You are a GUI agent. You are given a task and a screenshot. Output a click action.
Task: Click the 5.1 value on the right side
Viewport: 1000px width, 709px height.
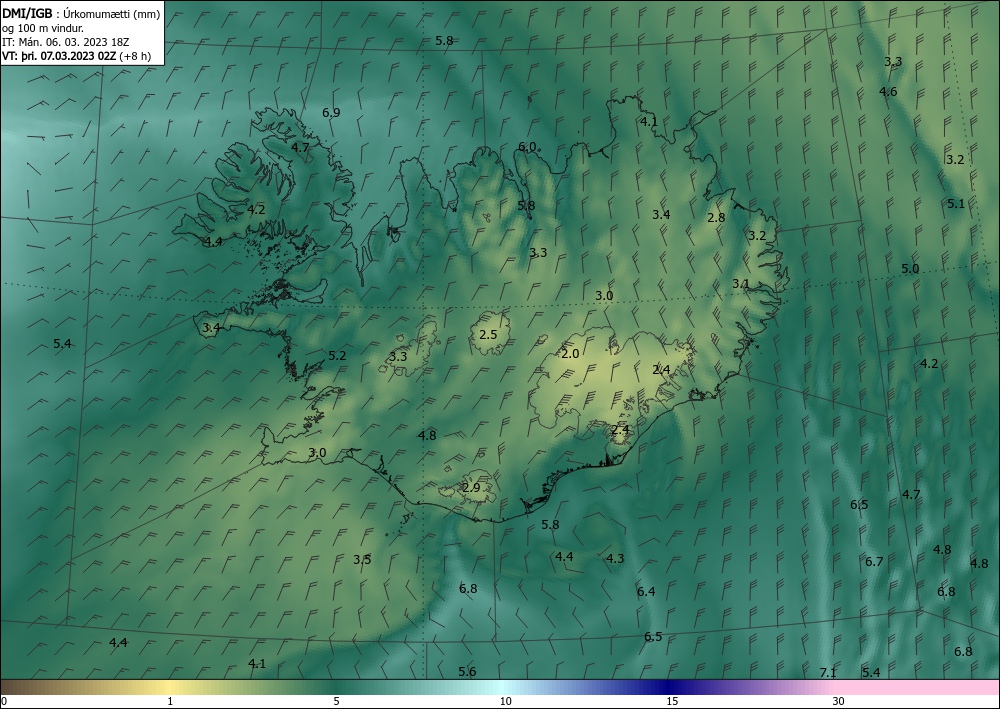[x=955, y=204]
